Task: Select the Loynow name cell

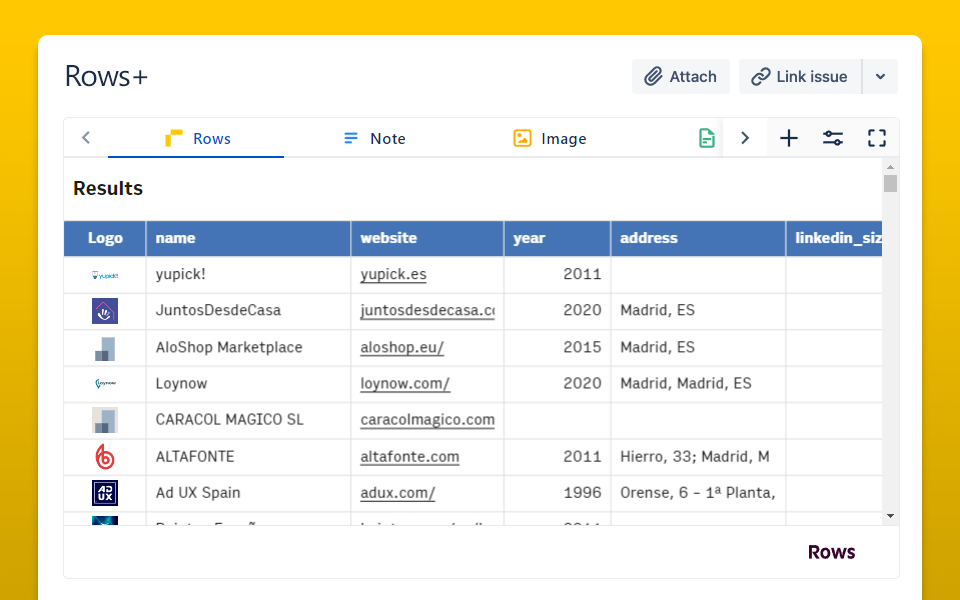Action: pos(249,384)
